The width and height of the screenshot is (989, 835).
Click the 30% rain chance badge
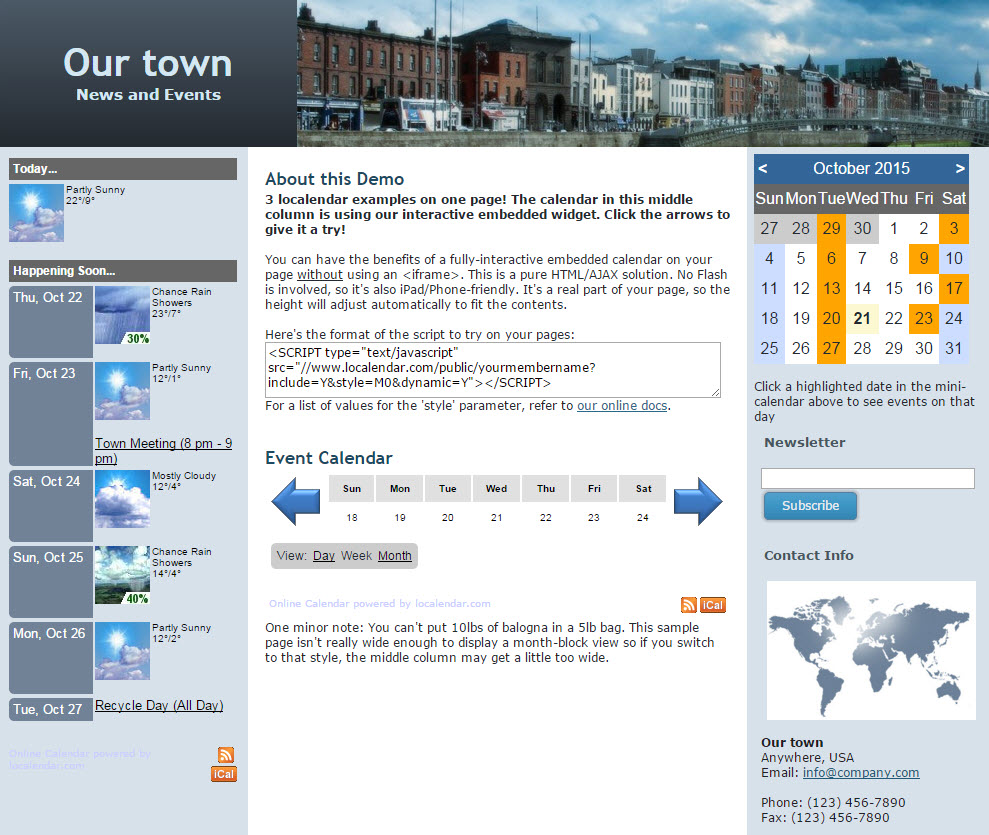[x=138, y=339]
